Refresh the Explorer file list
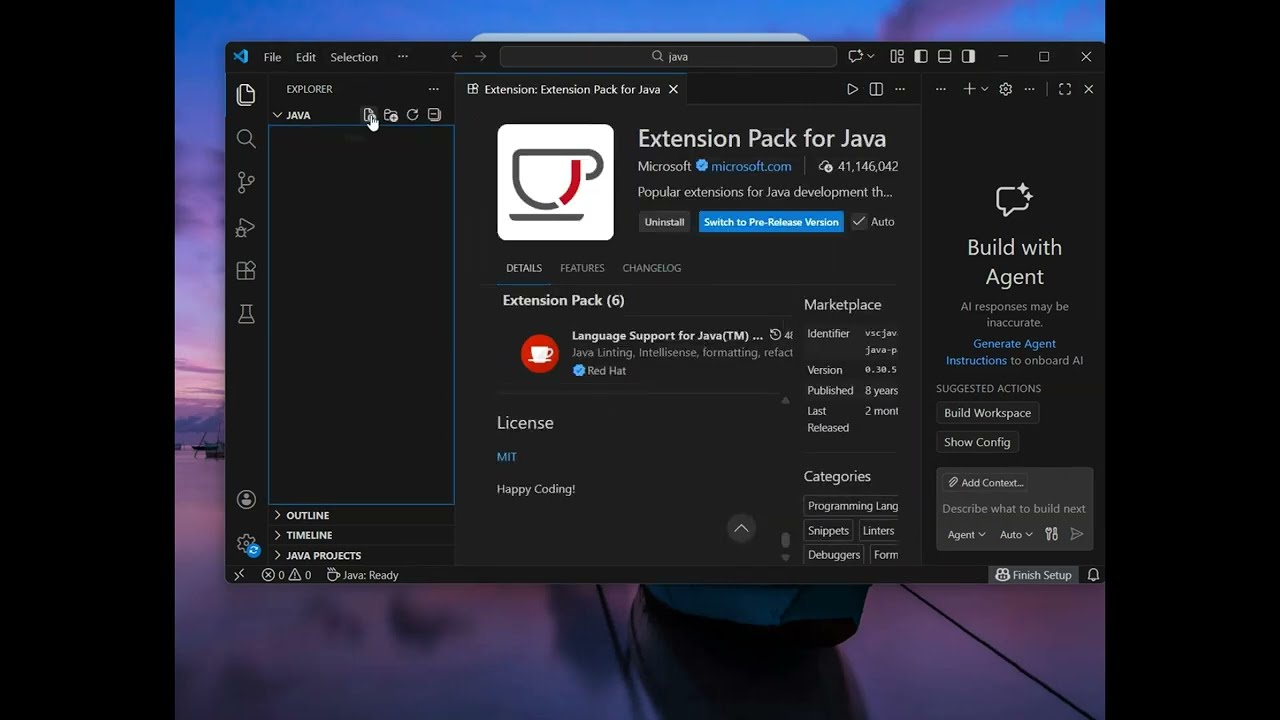The height and width of the screenshot is (720, 1280). point(412,115)
